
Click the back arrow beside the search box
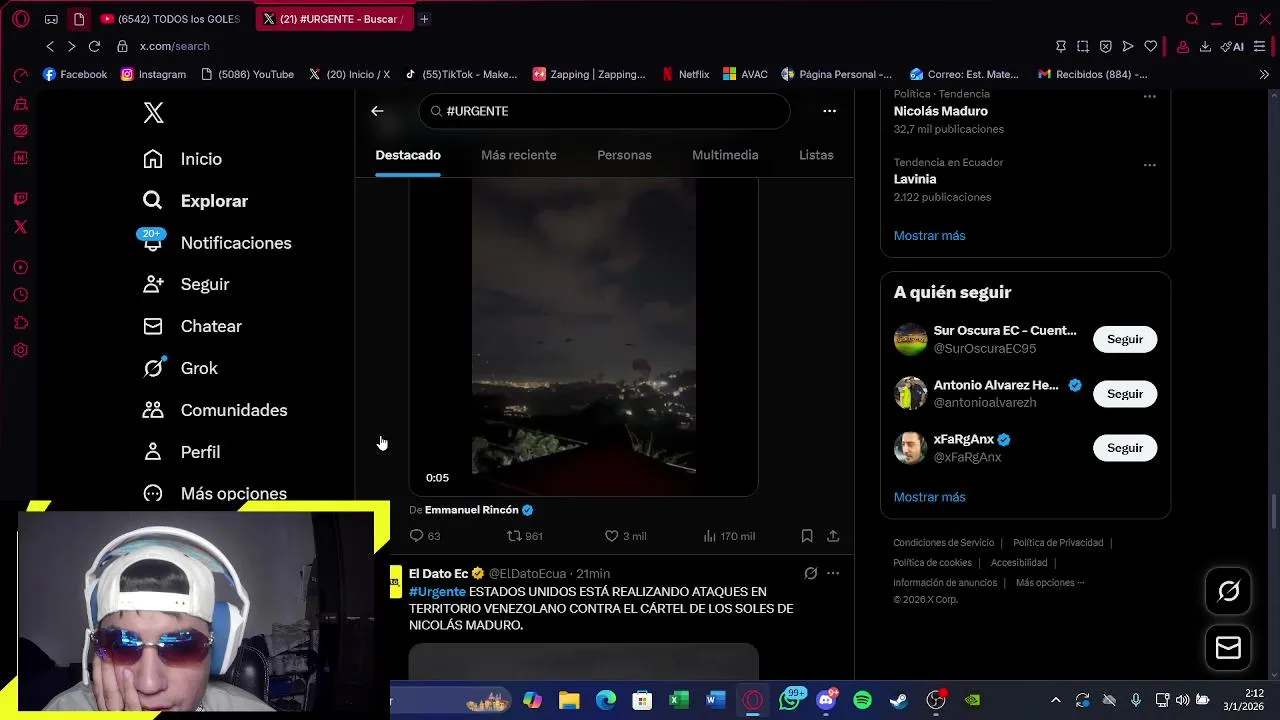point(377,111)
